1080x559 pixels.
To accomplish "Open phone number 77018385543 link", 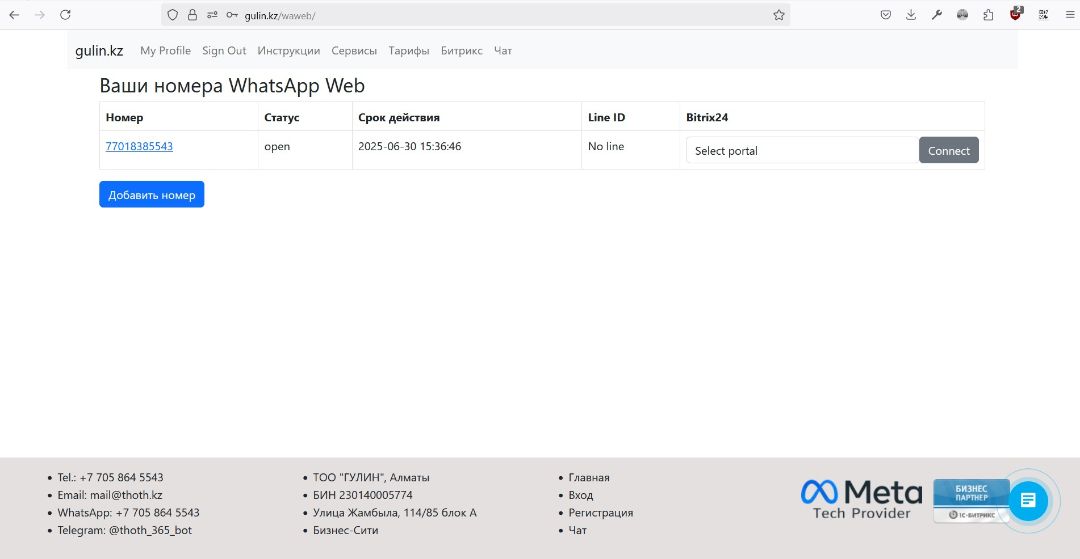I will 139,146.
